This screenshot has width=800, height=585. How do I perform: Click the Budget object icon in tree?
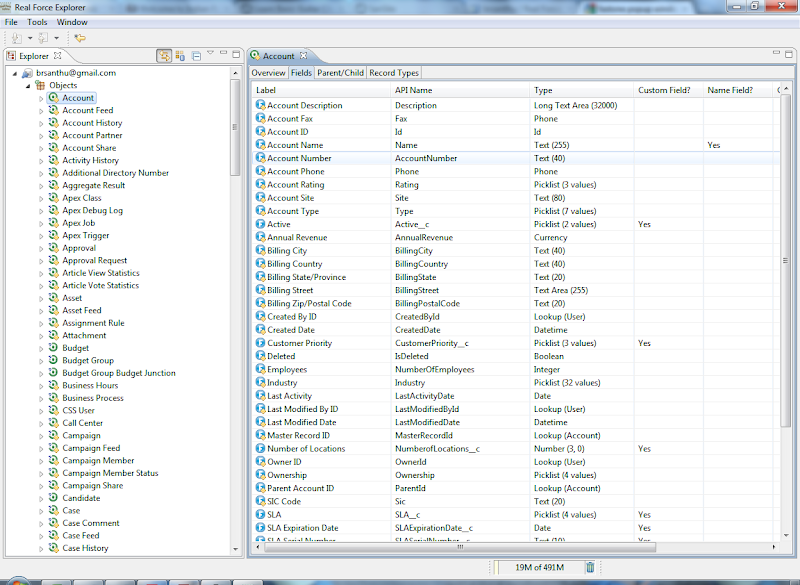pos(54,347)
